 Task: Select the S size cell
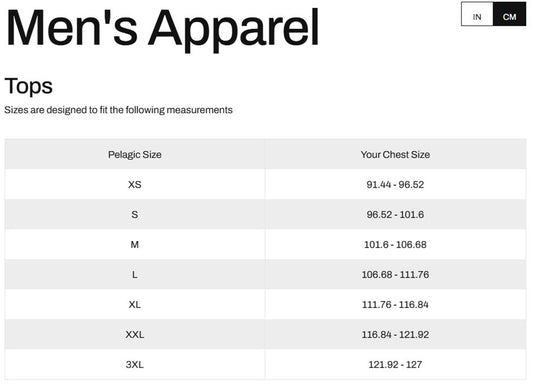pos(135,214)
